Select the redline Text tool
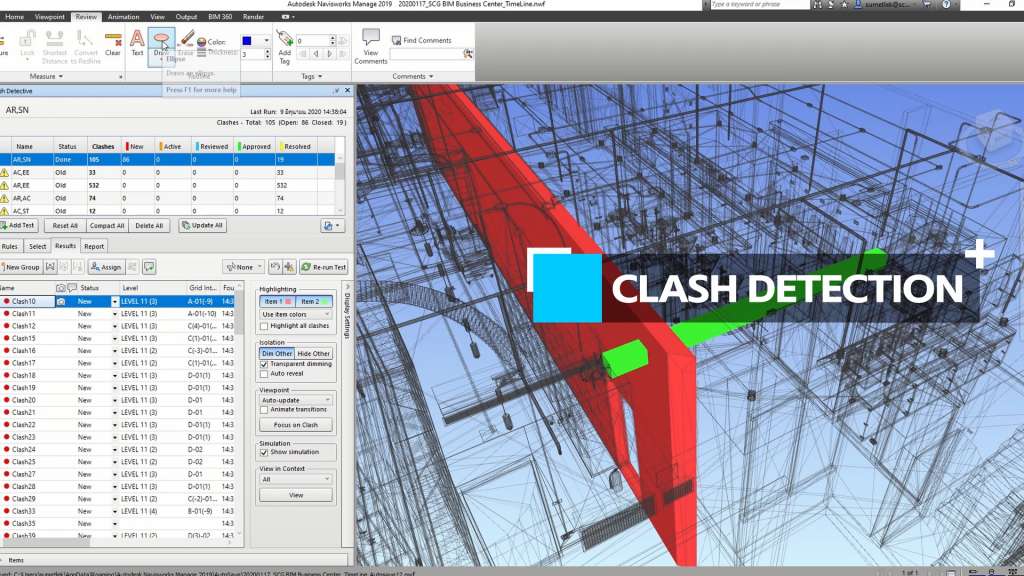 137,44
